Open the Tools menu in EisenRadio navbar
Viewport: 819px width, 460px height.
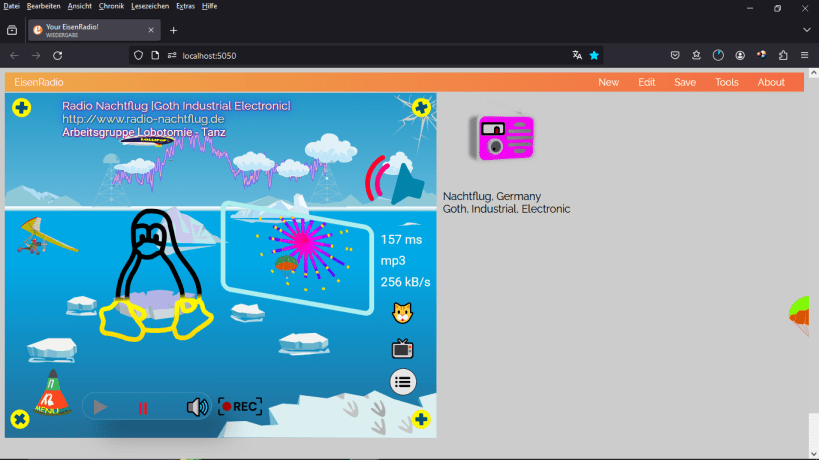tap(727, 82)
